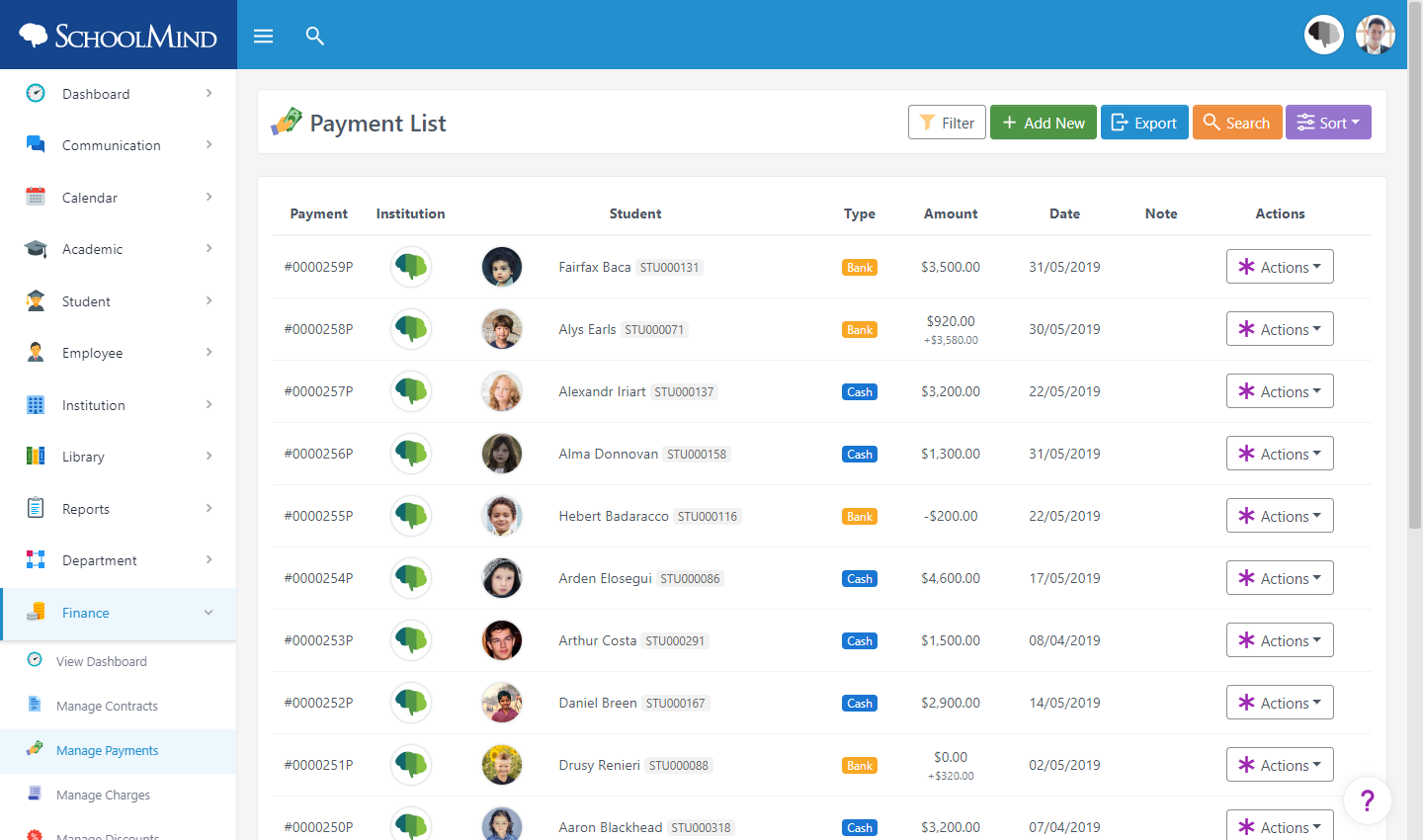Click student ID tag STU000158
This screenshot has width=1423, height=840.
[697, 455]
